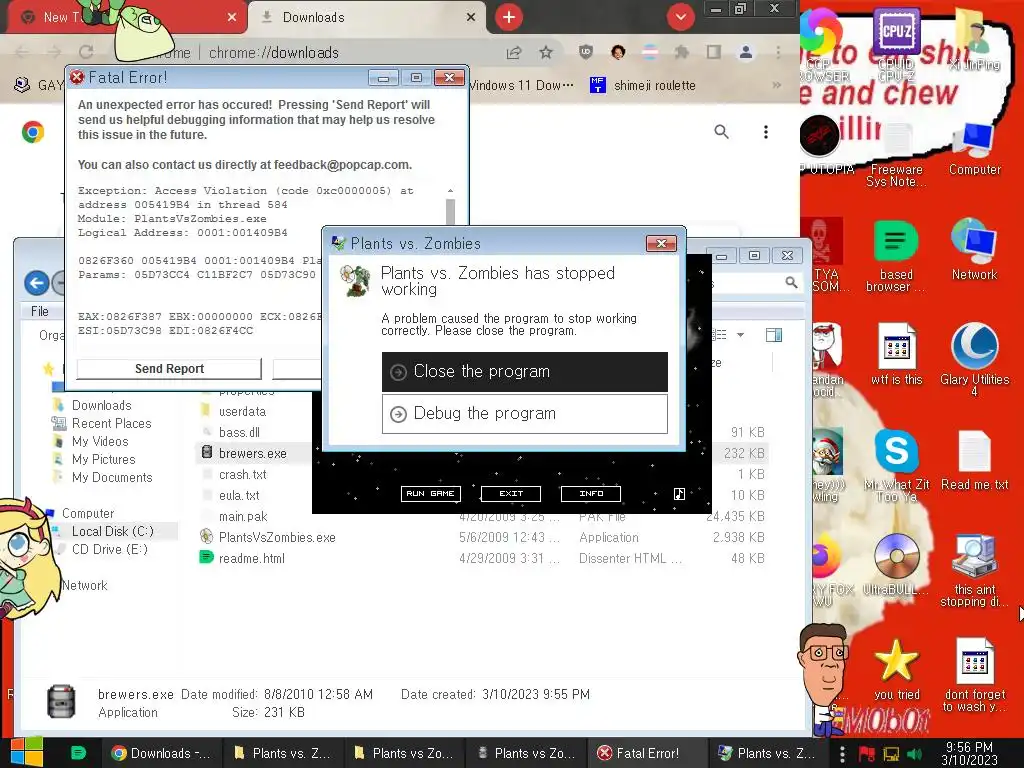Open the you tried star icon
The image size is (1024, 768).
pos(896,669)
